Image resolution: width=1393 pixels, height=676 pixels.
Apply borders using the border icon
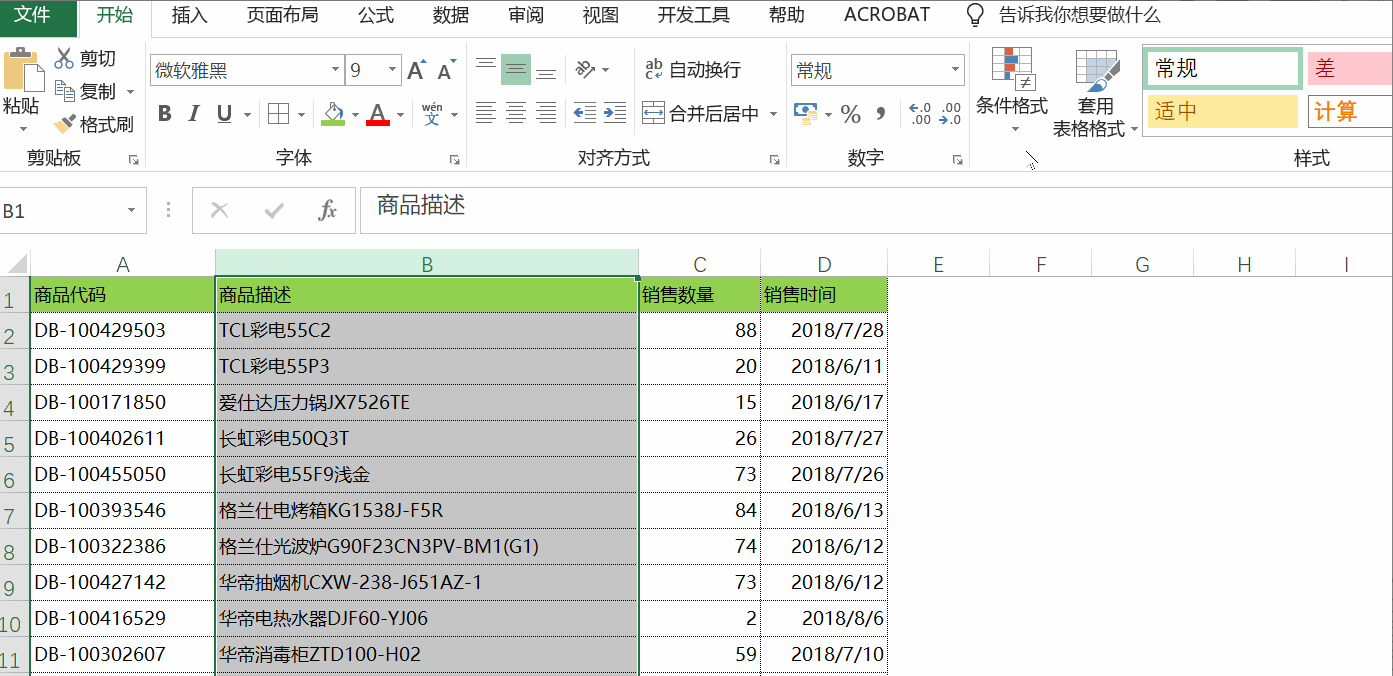pyautogui.click(x=279, y=114)
